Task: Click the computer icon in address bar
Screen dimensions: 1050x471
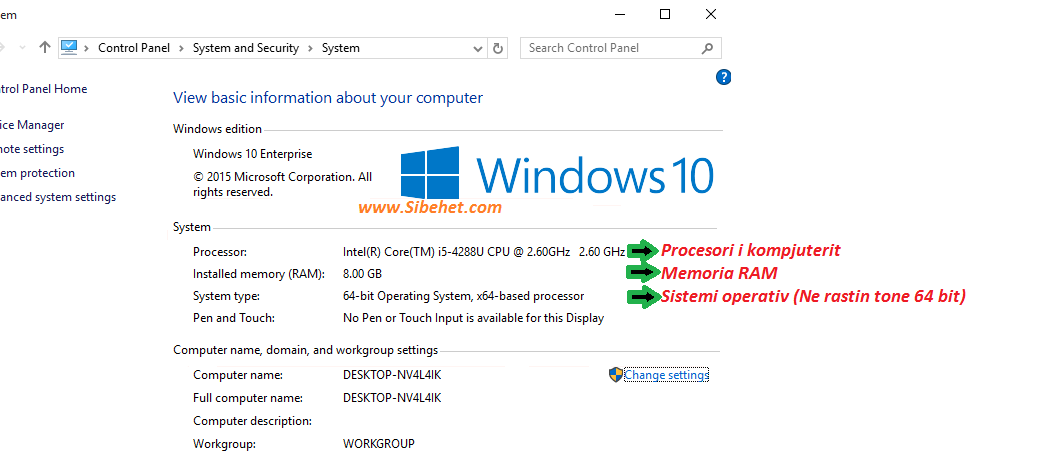Action: (x=69, y=48)
